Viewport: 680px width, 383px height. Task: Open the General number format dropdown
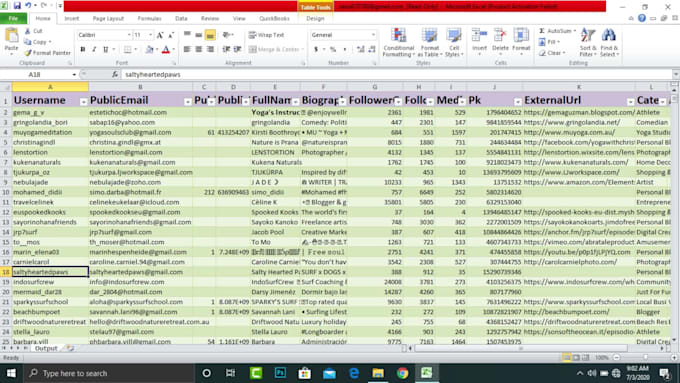click(373, 35)
